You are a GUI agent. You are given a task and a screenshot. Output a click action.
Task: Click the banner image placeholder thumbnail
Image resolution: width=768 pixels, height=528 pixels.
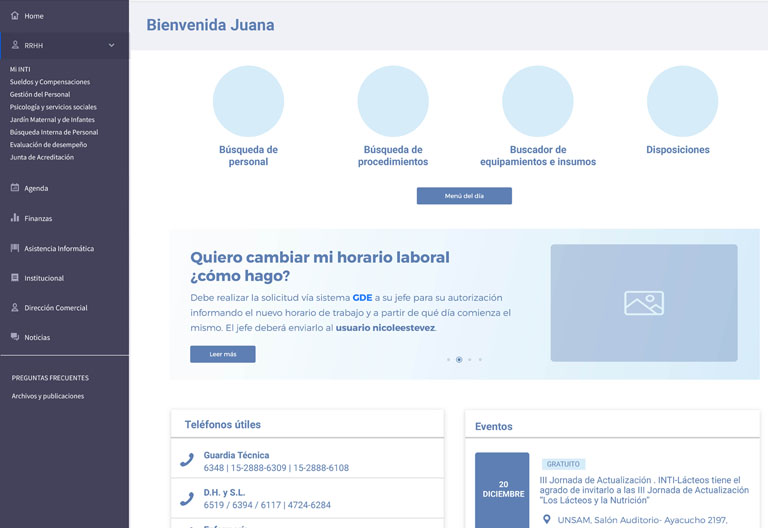pyautogui.click(x=643, y=303)
